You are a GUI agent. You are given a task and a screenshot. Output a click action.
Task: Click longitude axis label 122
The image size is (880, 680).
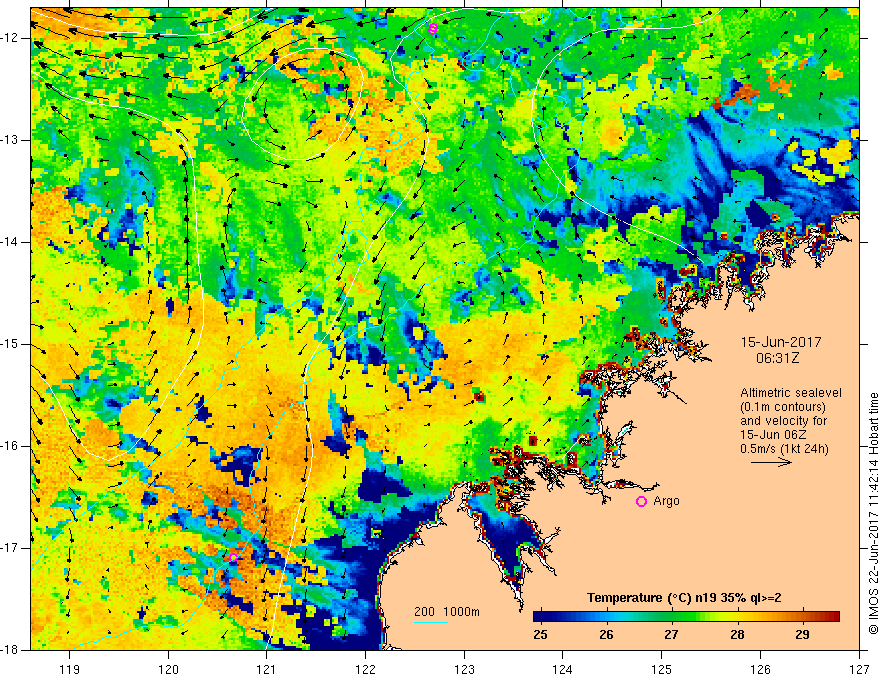365,669
